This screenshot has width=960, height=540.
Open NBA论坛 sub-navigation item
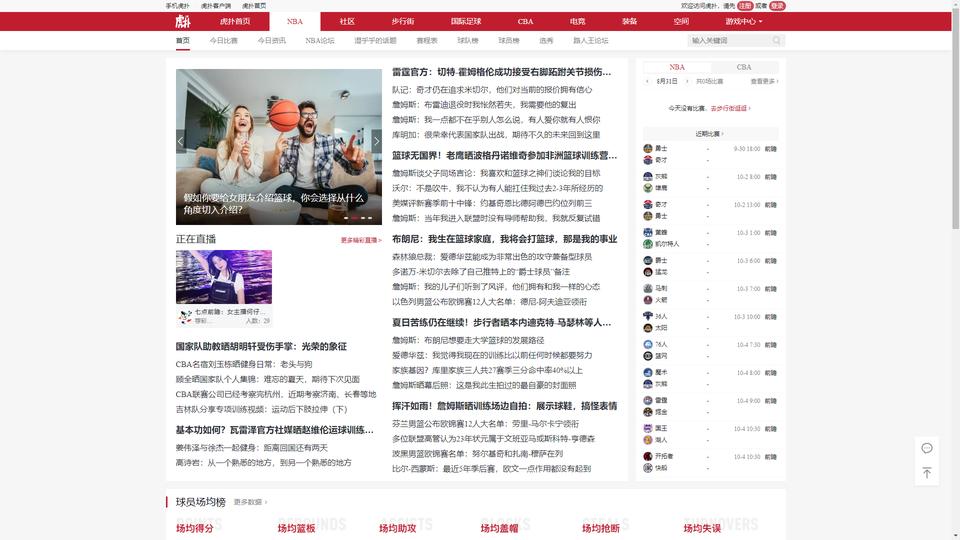[x=320, y=40]
